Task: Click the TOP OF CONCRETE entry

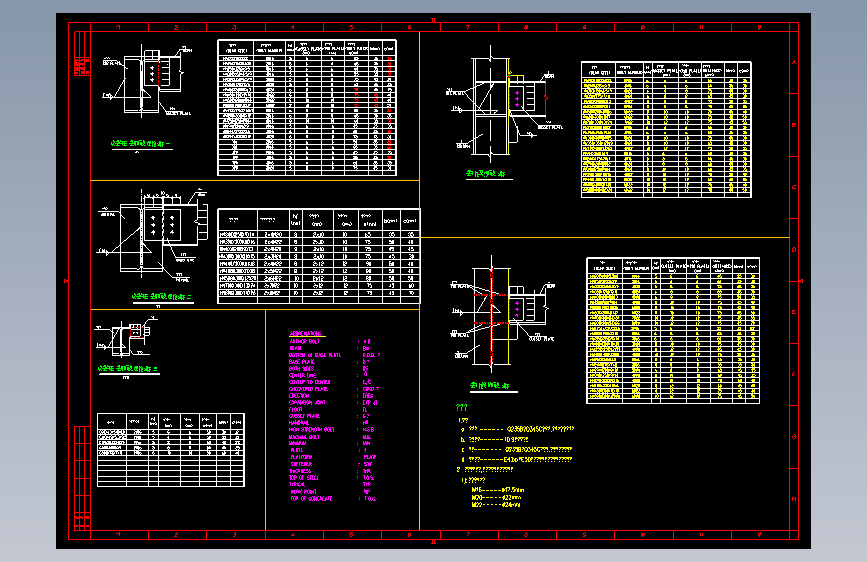Action: click(333, 498)
